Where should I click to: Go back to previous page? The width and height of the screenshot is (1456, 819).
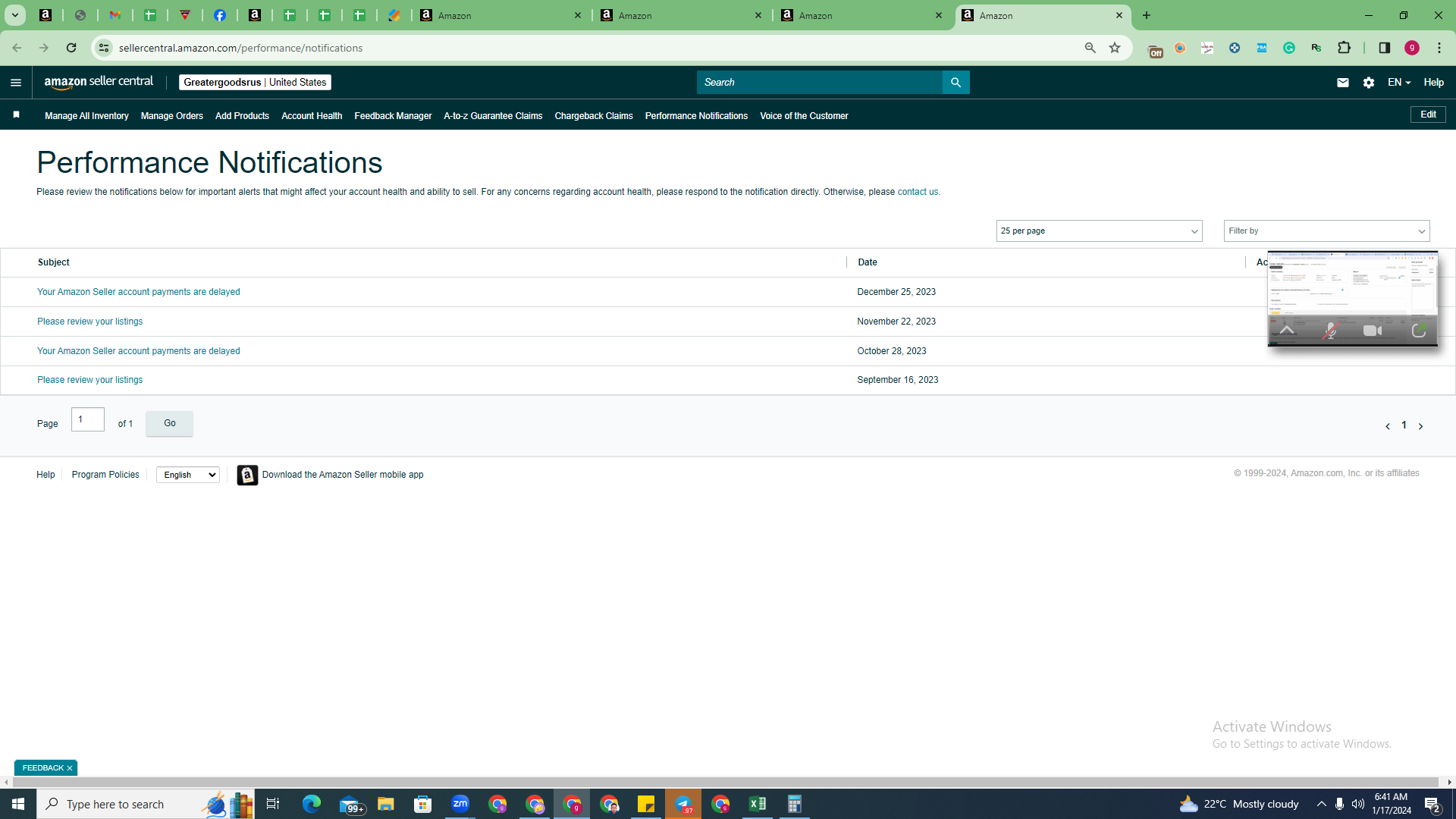(17, 48)
